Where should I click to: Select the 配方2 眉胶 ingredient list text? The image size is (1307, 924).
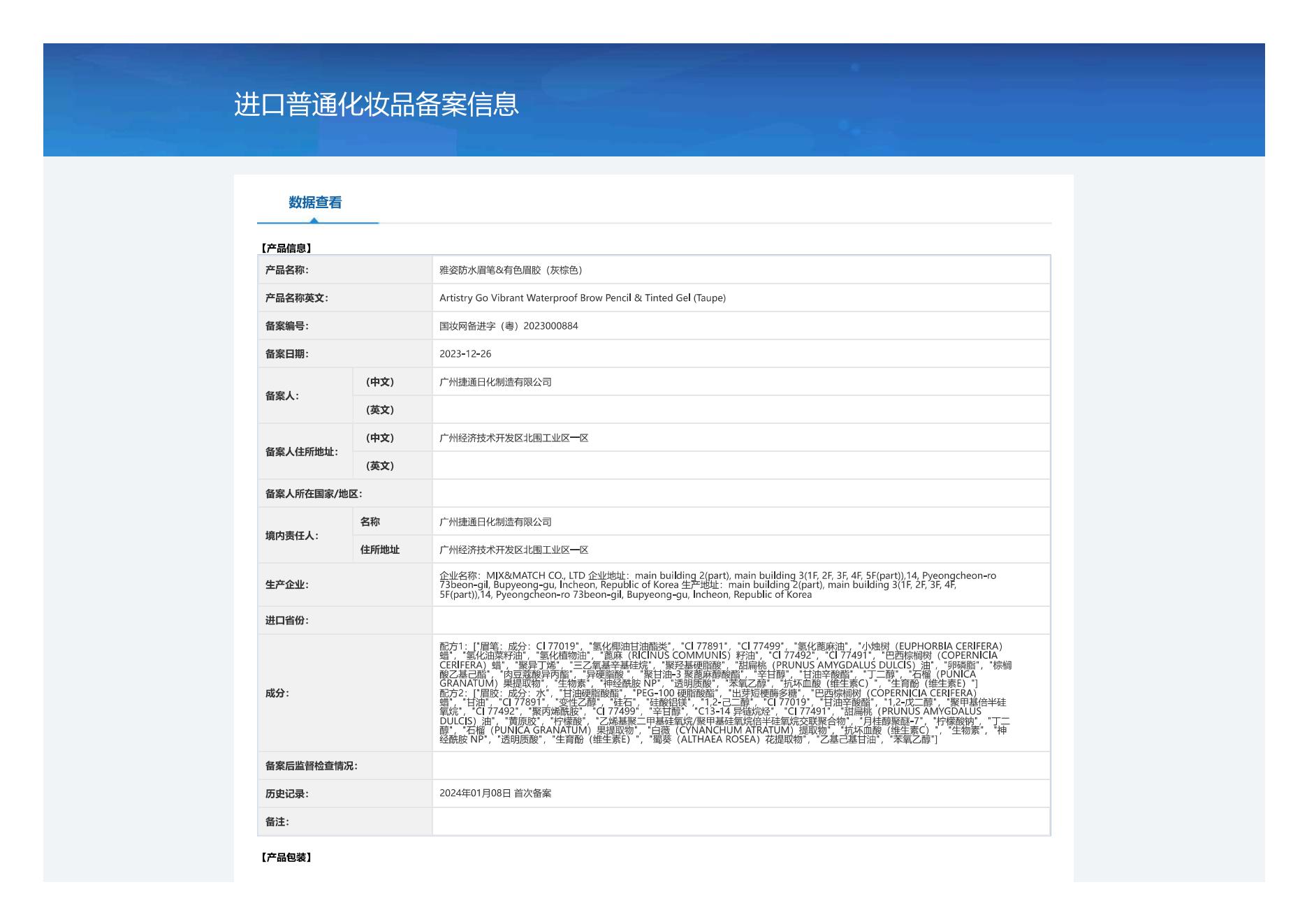(724, 716)
